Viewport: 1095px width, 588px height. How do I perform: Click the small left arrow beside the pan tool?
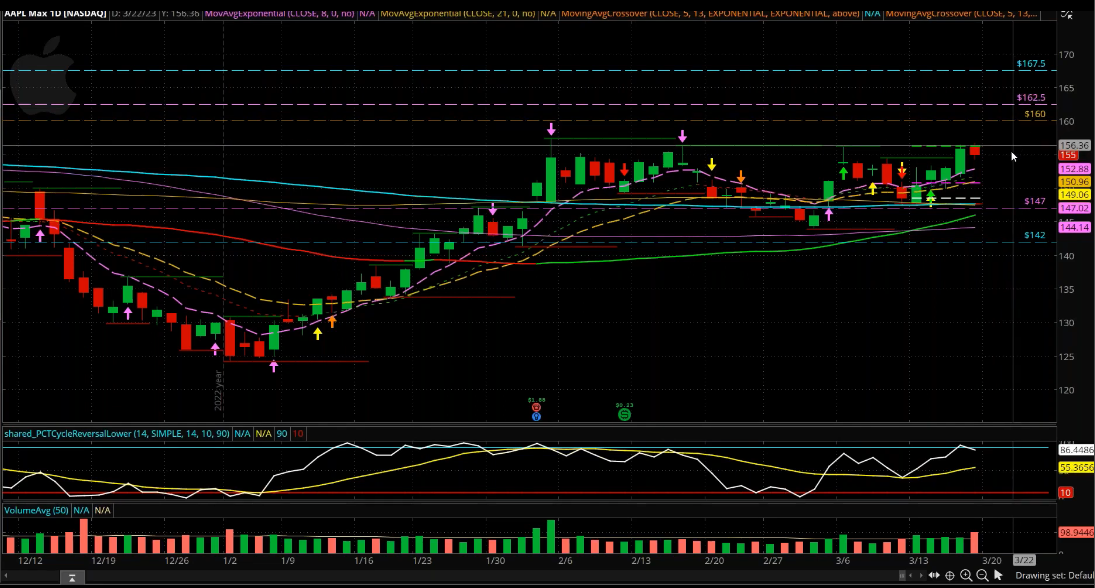click(911, 575)
